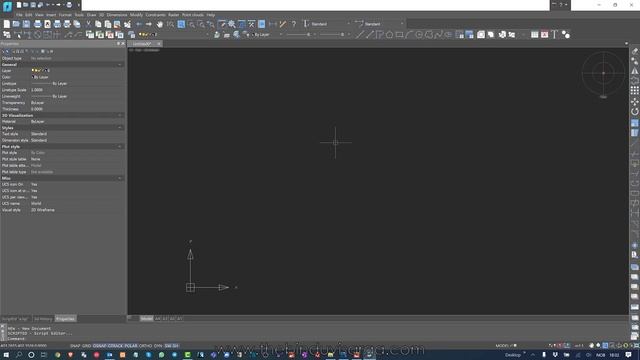Click the Copy icon in toolbar
This screenshot has height=360, width=640.
[x=98, y=24]
